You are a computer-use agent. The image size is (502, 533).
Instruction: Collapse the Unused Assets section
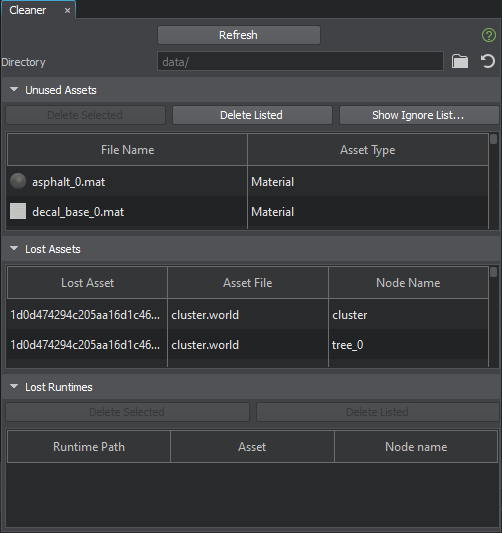pyautogui.click(x=14, y=89)
